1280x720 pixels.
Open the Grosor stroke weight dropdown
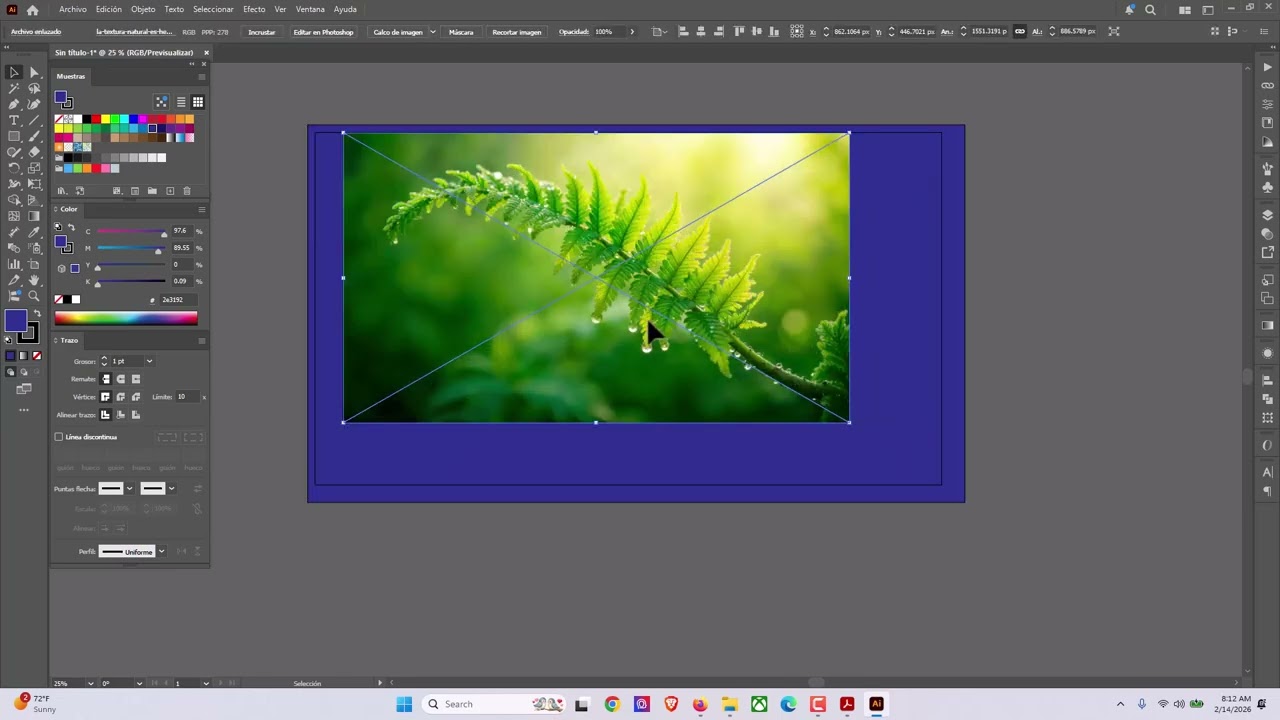pos(149,361)
